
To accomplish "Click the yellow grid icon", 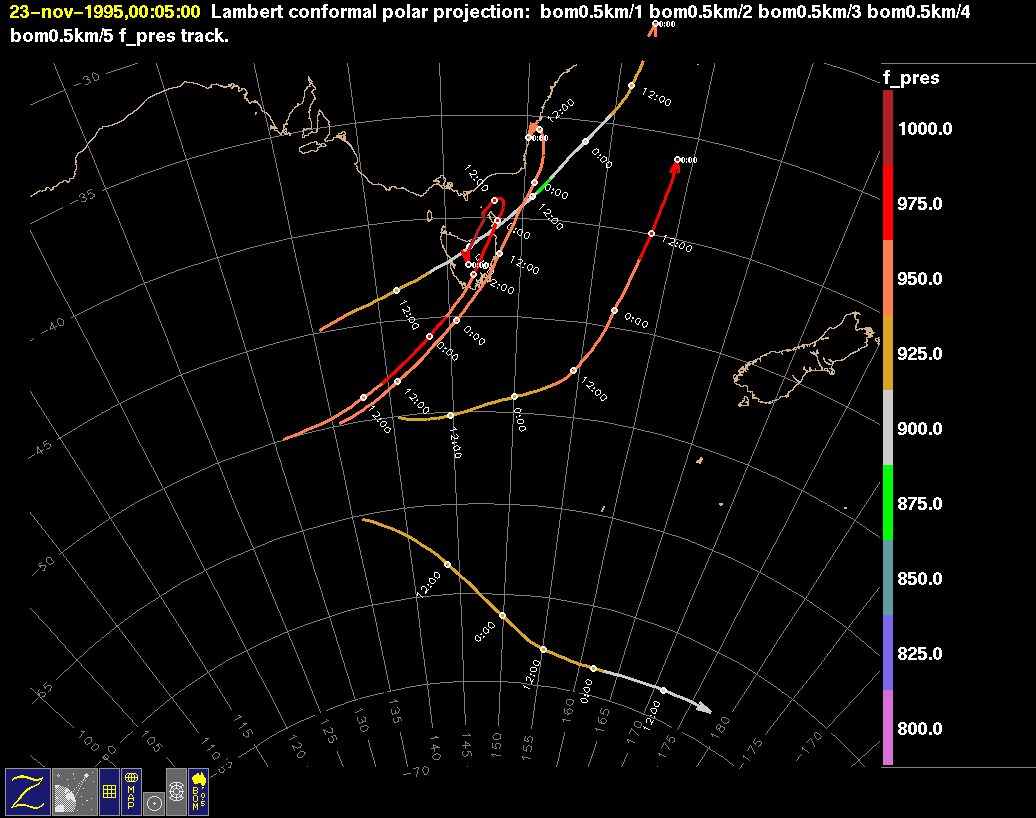I will click(x=108, y=791).
